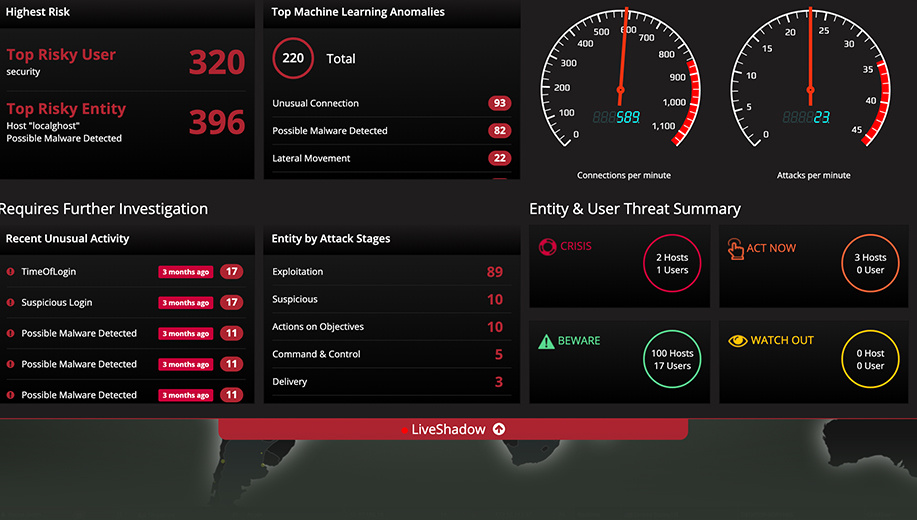
Task: Click the 100 Hosts 17 Users circle
Action: [x=672, y=359]
